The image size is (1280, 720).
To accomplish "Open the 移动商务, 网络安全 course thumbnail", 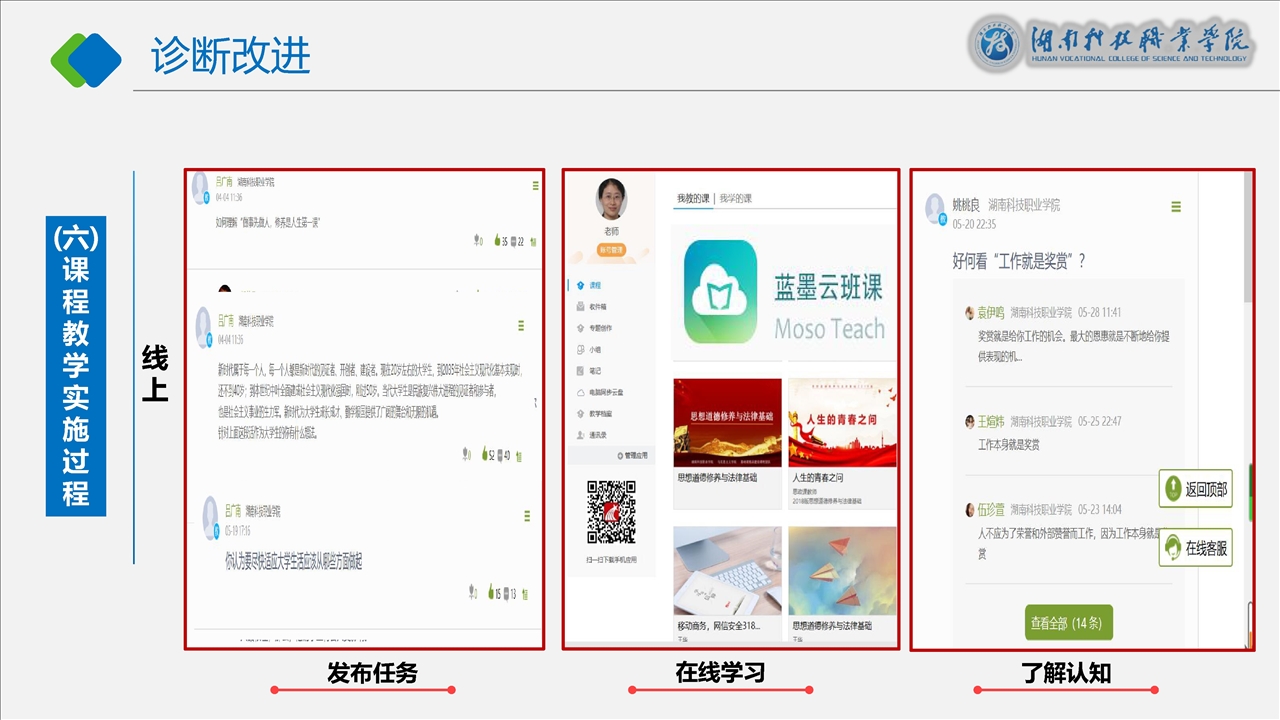I will click(x=727, y=571).
